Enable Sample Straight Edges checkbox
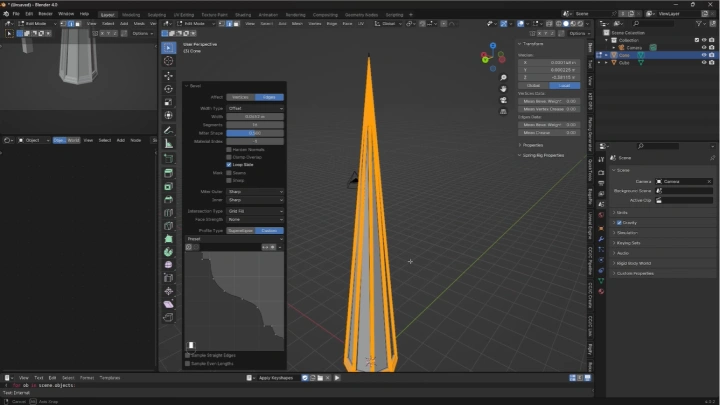This screenshot has width=720, height=405. click(x=187, y=355)
